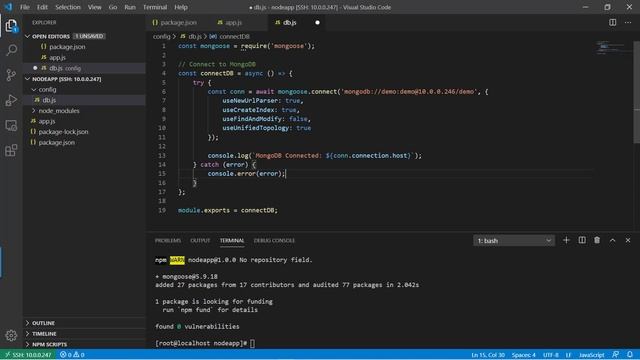Open the File menu
This screenshot has width=640, height=360.
point(25,7)
